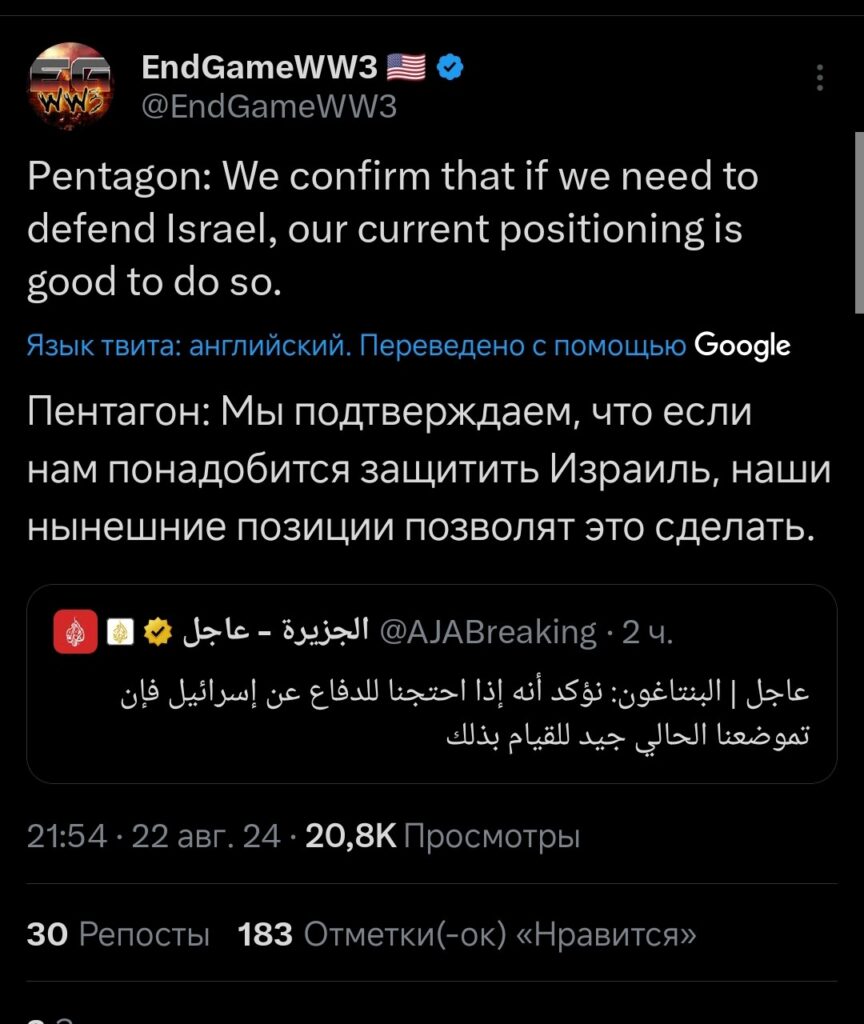The image size is (864, 1024).
Task: Click the scrollbar thumb at right edge
Action: coord(859,223)
